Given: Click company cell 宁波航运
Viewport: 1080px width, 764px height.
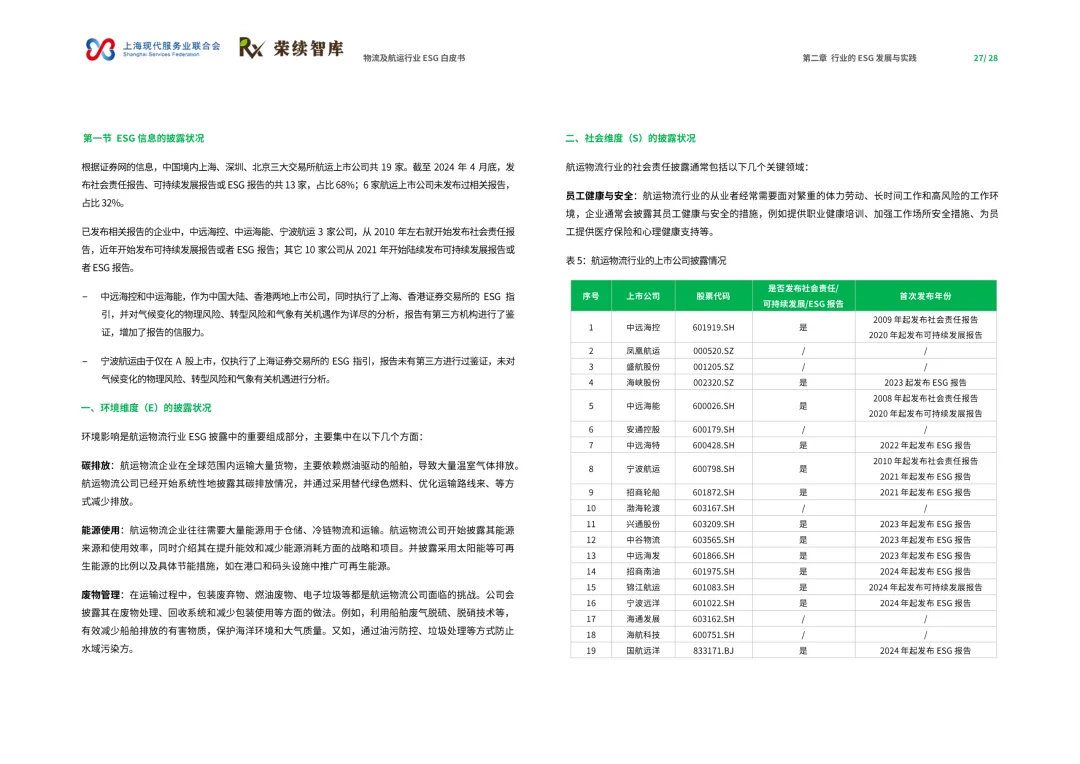Looking at the screenshot, I should point(643,469).
